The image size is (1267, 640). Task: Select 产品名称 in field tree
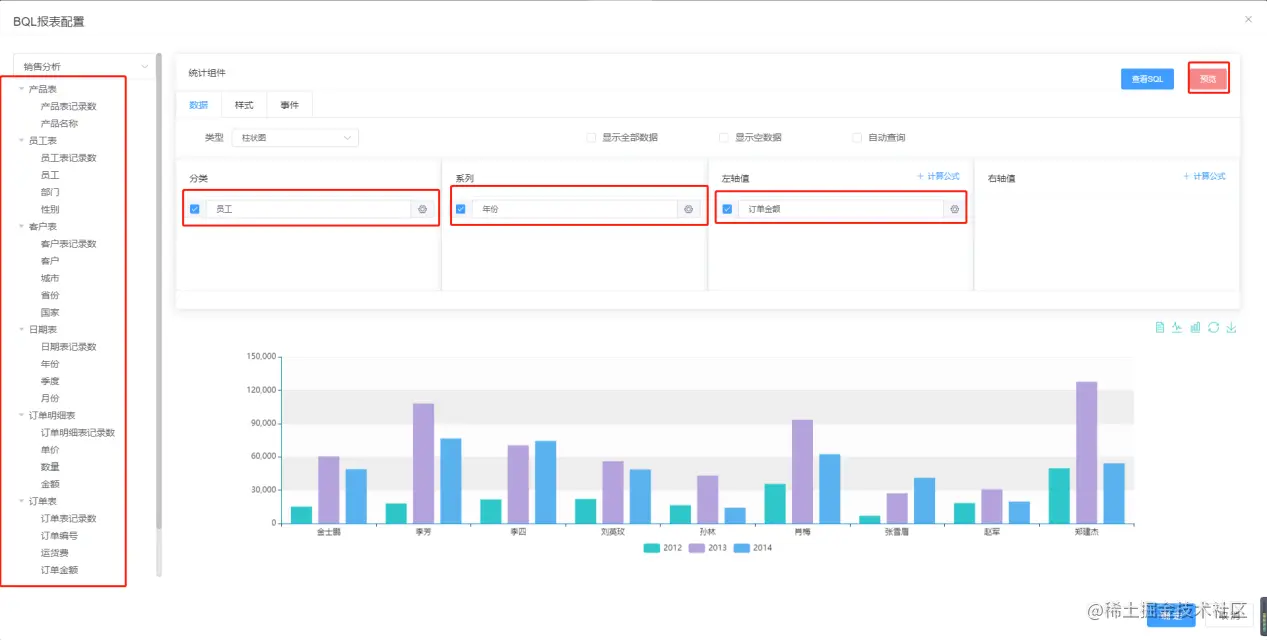click(x=59, y=123)
